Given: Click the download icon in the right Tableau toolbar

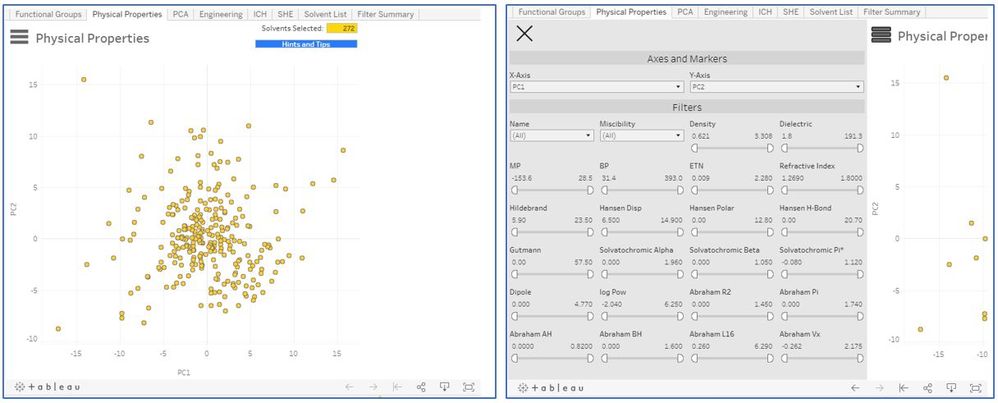Looking at the screenshot, I should click(951, 387).
